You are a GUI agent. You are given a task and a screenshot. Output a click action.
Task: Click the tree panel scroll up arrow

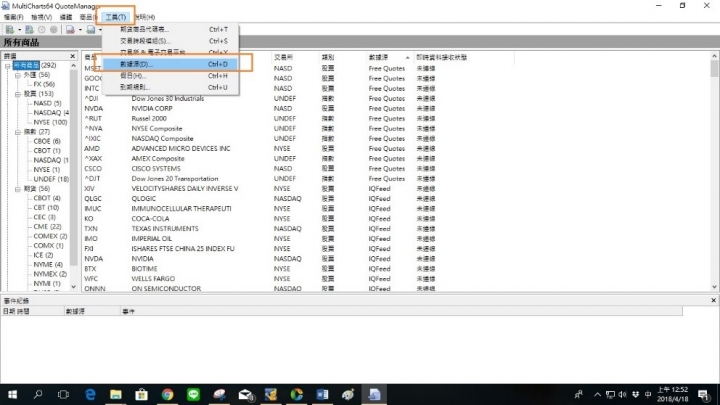(x=73, y=66)
